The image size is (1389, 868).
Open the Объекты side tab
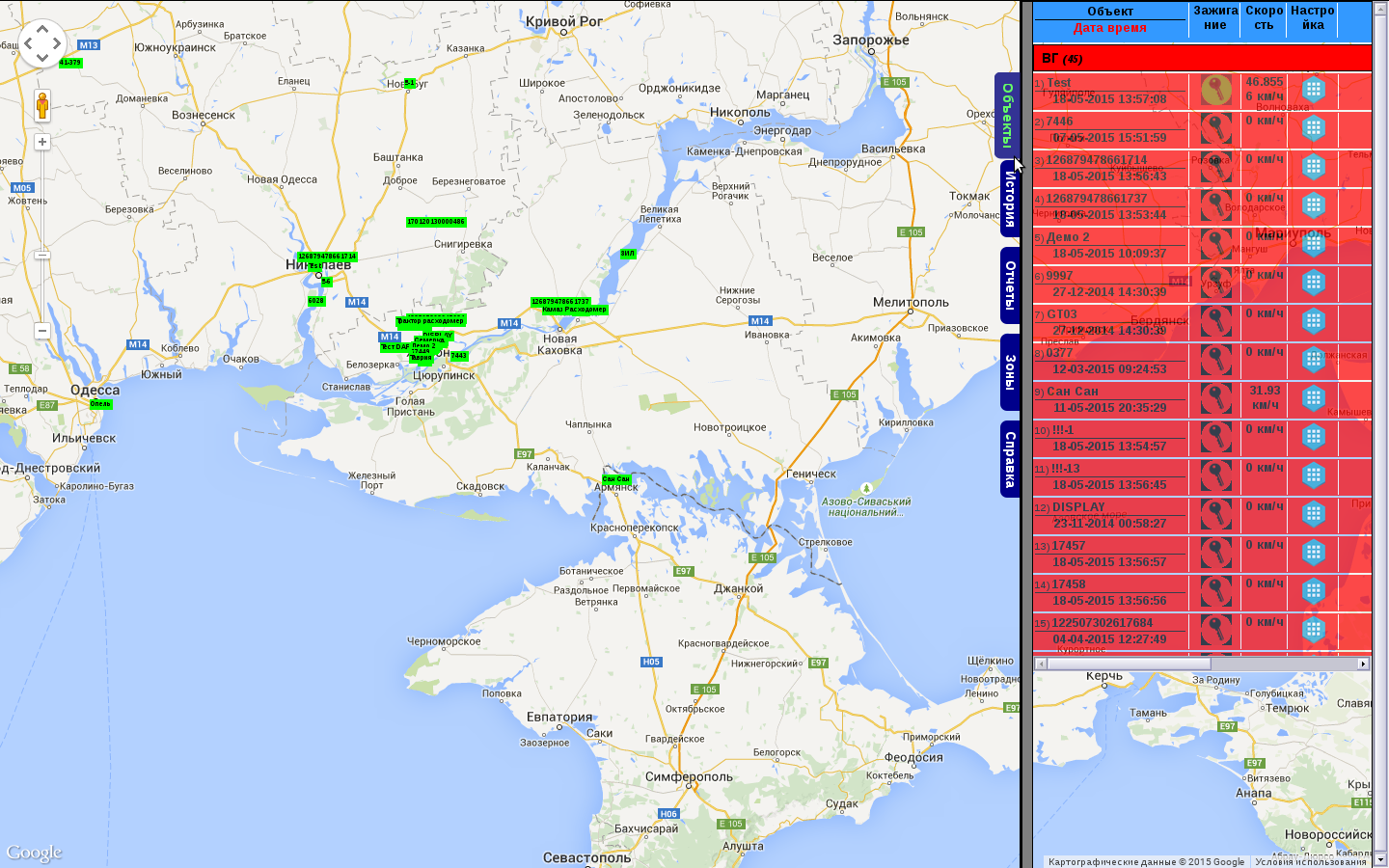point(1007,115)
